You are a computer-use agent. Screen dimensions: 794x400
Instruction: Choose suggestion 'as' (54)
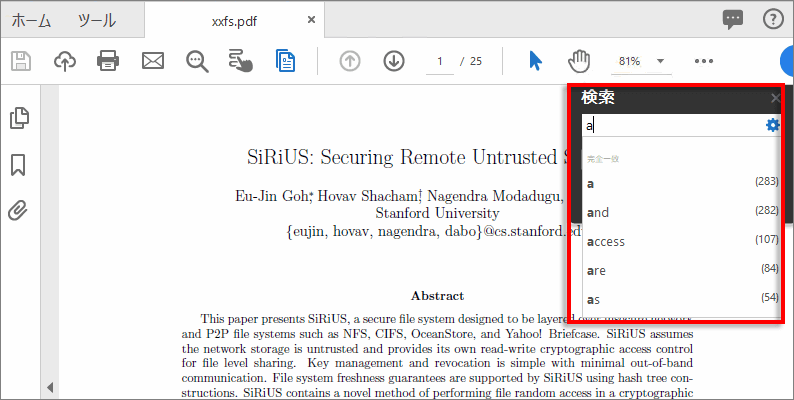tap(682, 299)
